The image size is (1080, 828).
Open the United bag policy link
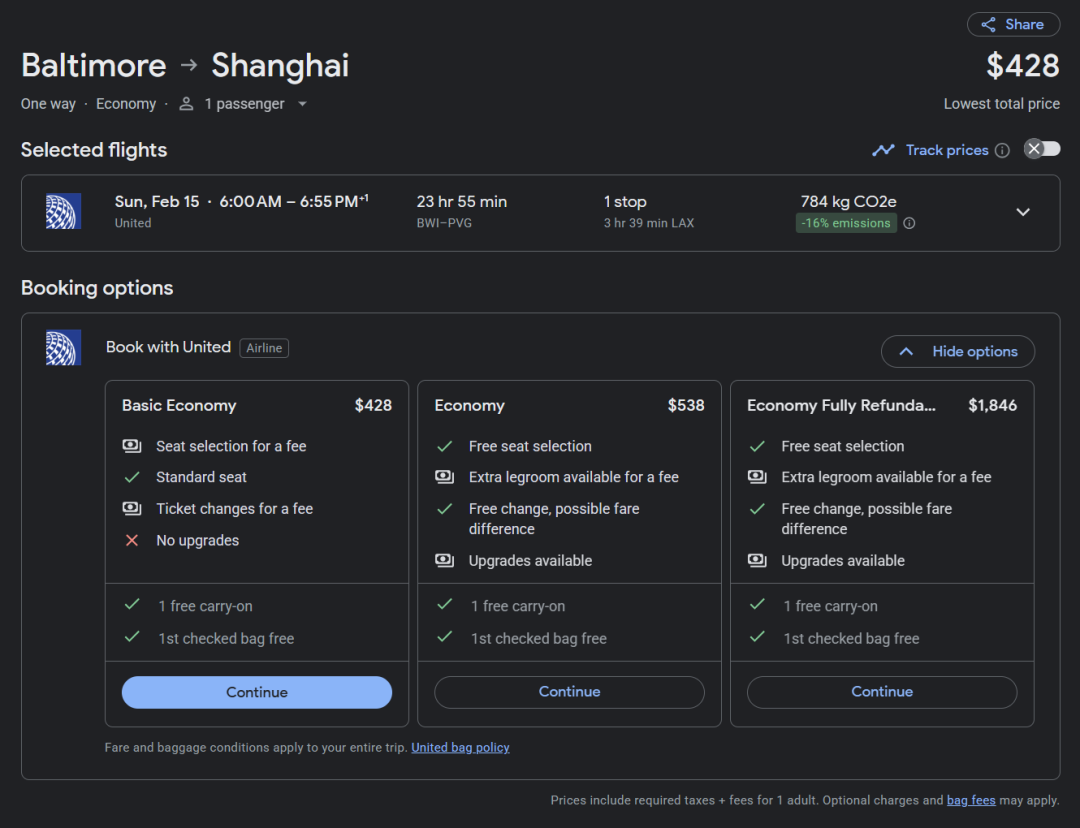[x=460, y=748]
